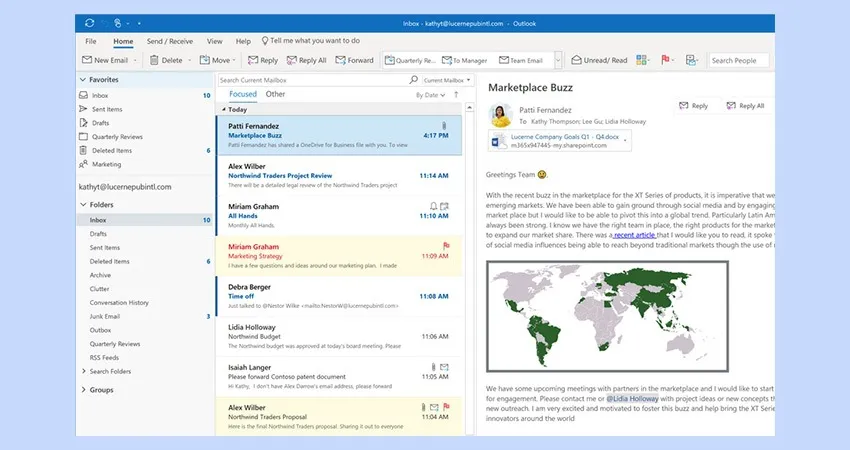Screen dimensions: 850x450
Task: Open Lucerne Company Goals Q1 - Q4.docx attachment
Action: (560, 141)
